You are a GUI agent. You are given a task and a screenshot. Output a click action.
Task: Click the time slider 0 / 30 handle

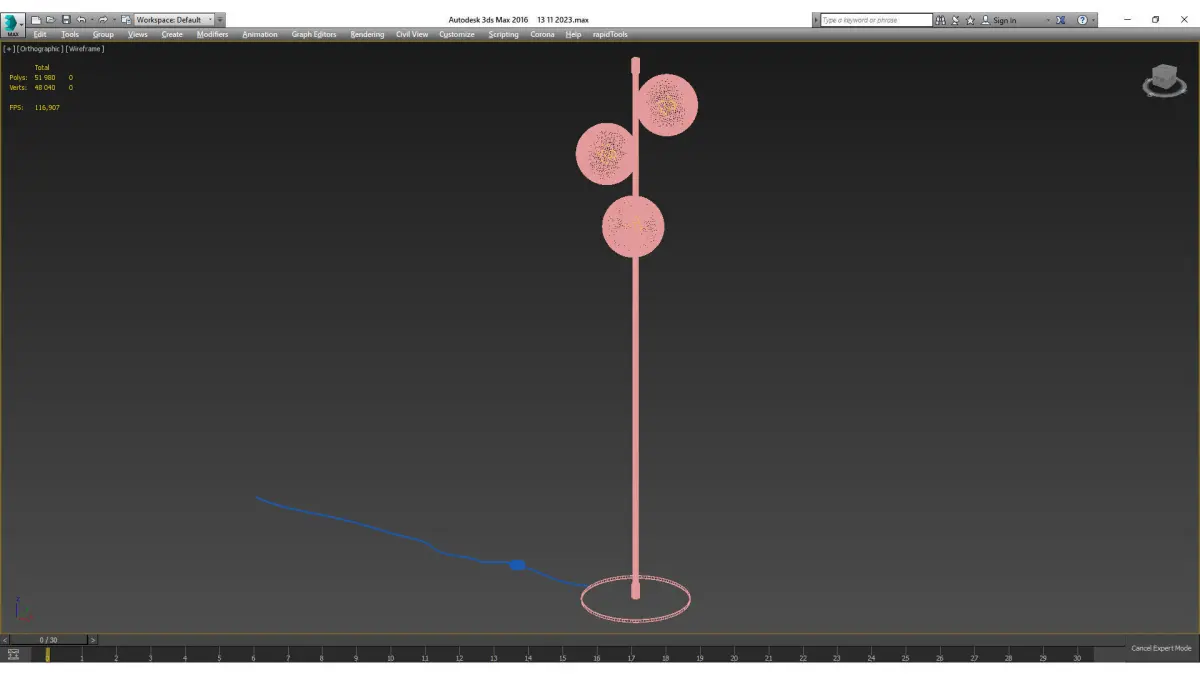pyautogui.click(x=48, y=640)
